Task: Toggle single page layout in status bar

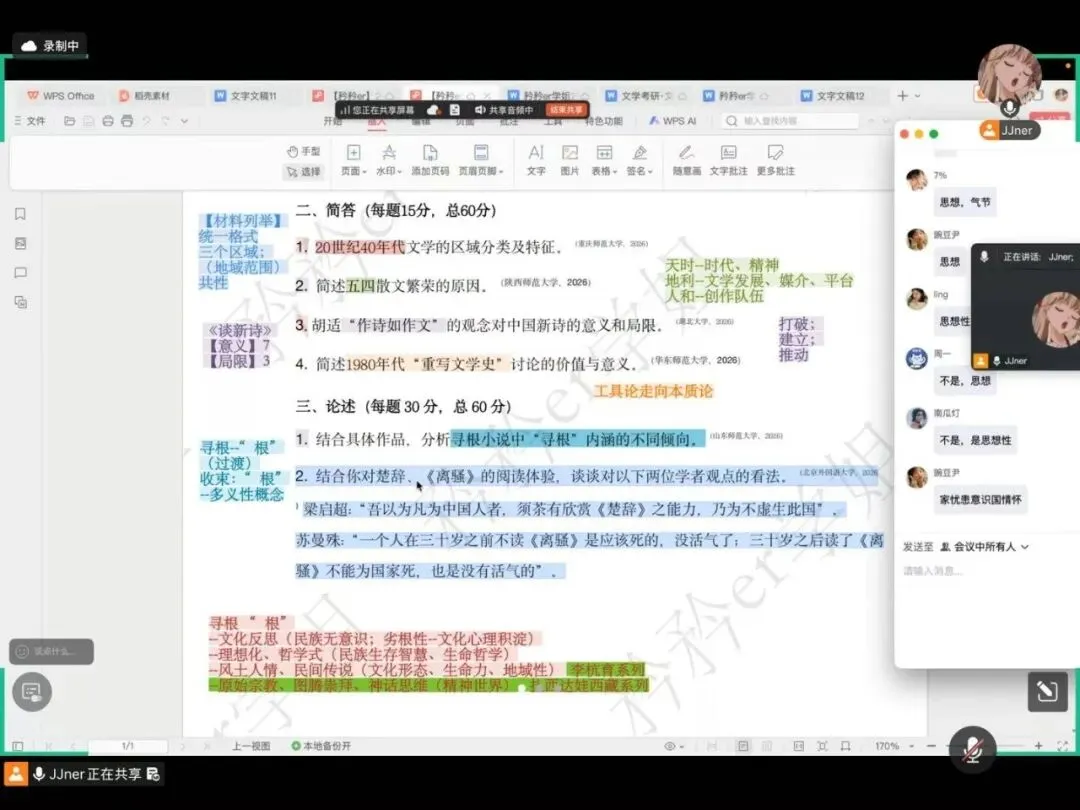Action: tap(743, 746)
